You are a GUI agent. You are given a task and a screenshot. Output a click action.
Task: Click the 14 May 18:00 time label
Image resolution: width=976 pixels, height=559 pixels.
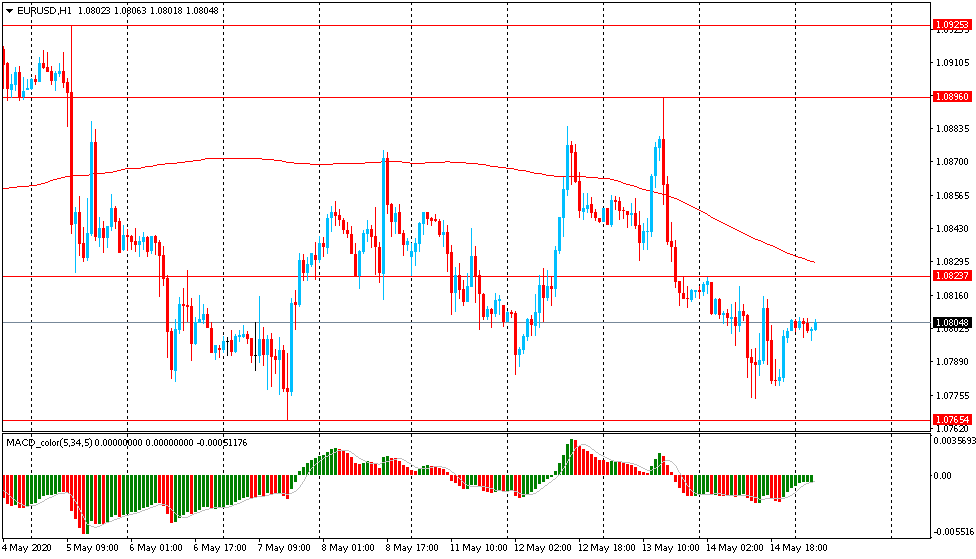tap(798, 548)
